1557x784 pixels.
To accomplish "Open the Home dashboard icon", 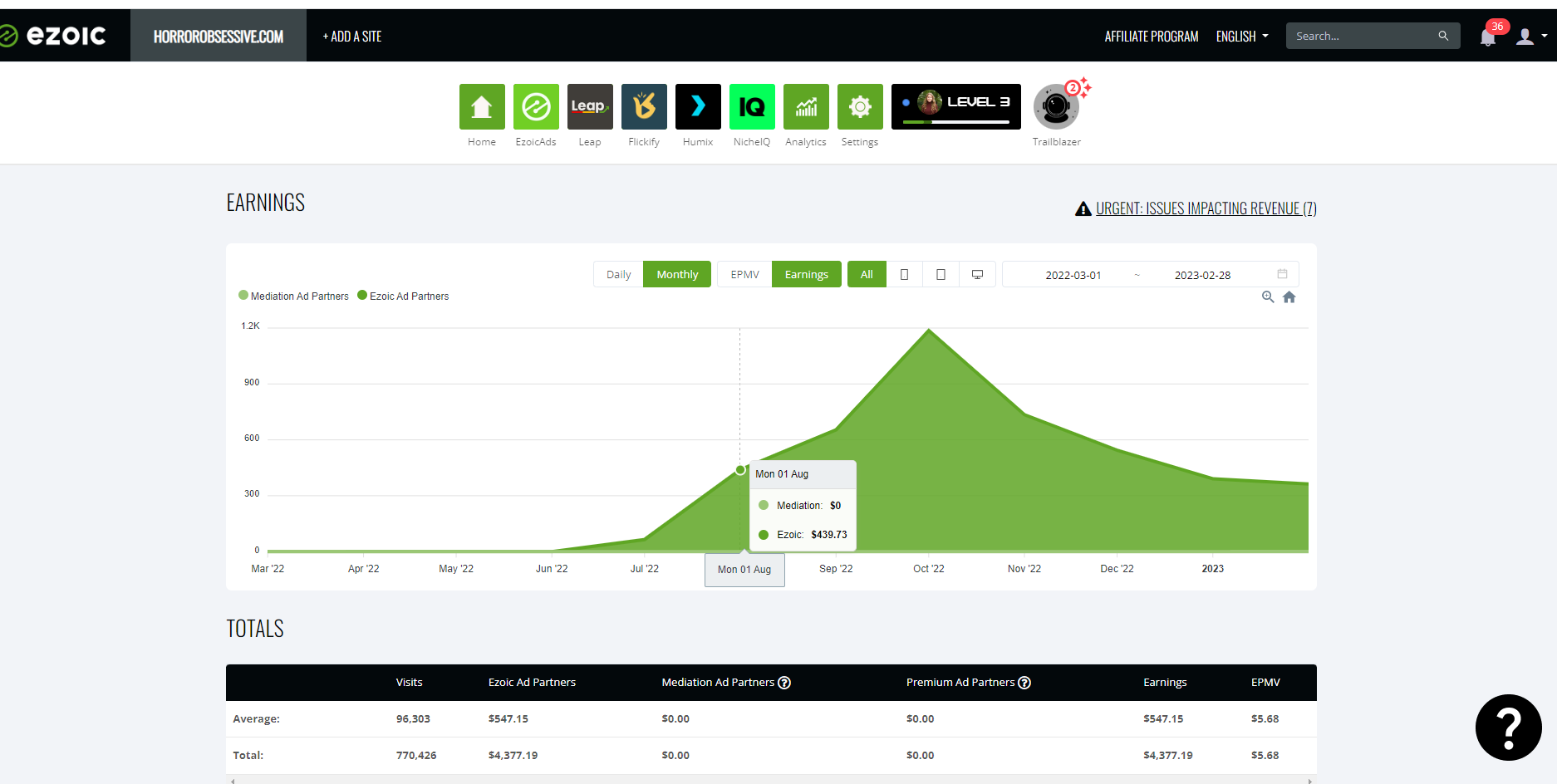I will coord(482,106).
